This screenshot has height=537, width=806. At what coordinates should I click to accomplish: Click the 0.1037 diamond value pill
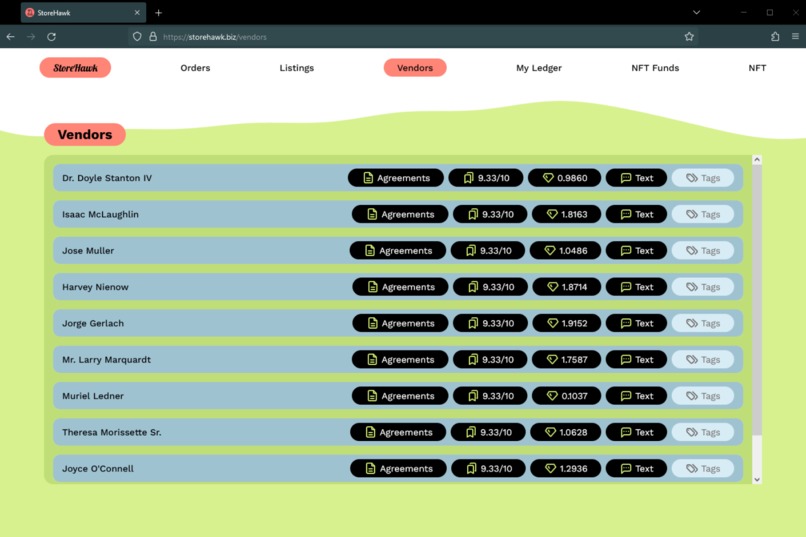(x=566, y=396)
